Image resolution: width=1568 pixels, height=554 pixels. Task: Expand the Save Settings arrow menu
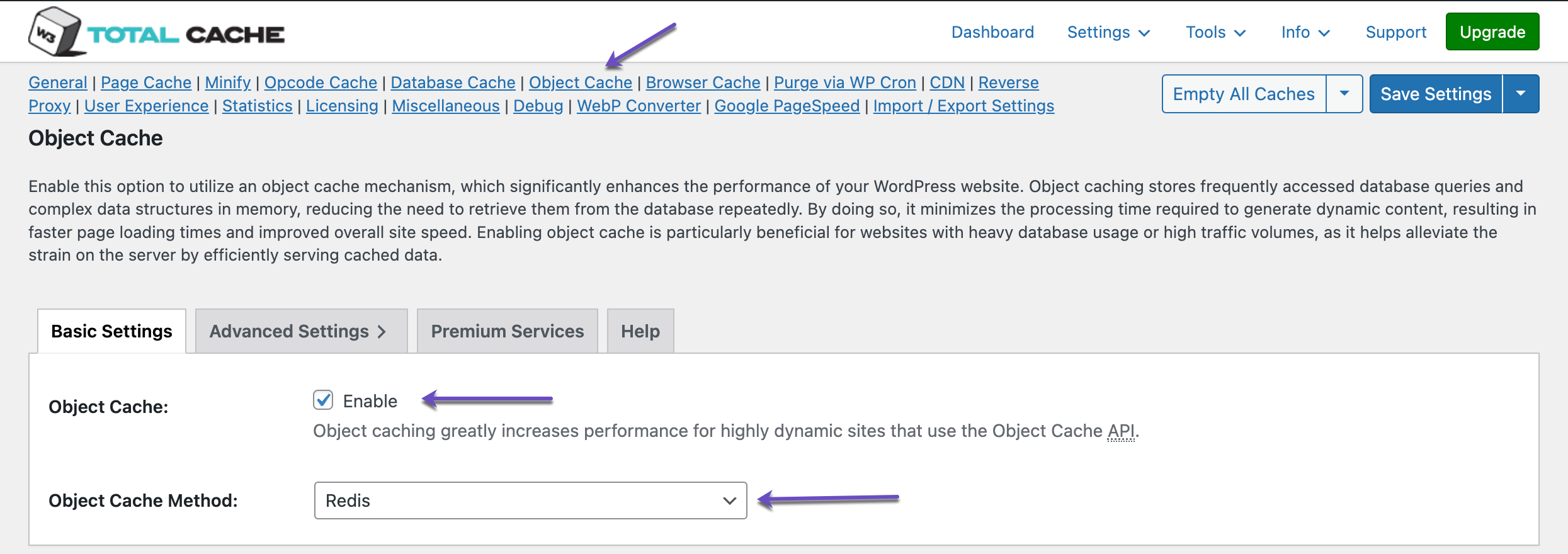[x=1521, y=94]
